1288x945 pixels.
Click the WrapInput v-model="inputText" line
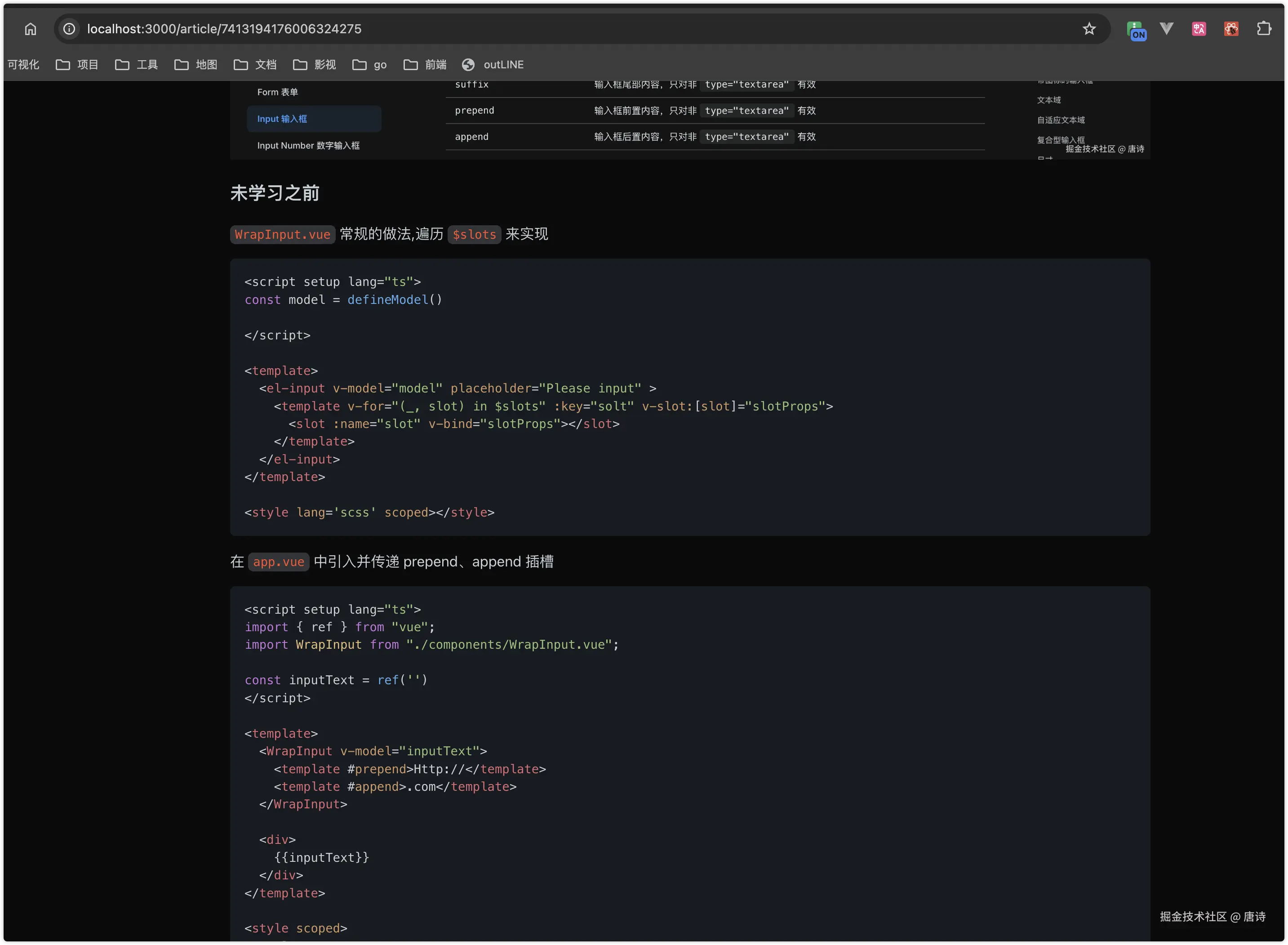coord(373,751)
